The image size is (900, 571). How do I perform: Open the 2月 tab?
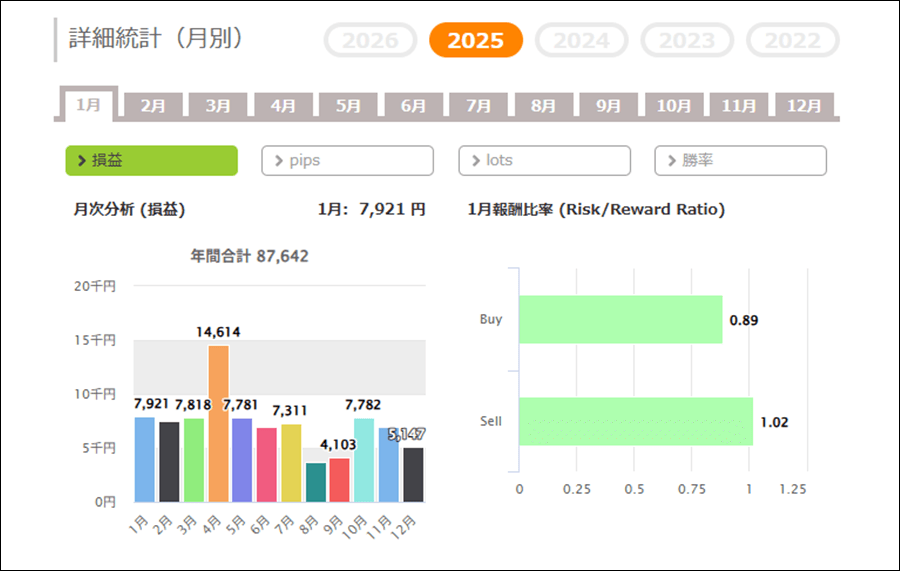pyautogui.click(x=153, y=106)
